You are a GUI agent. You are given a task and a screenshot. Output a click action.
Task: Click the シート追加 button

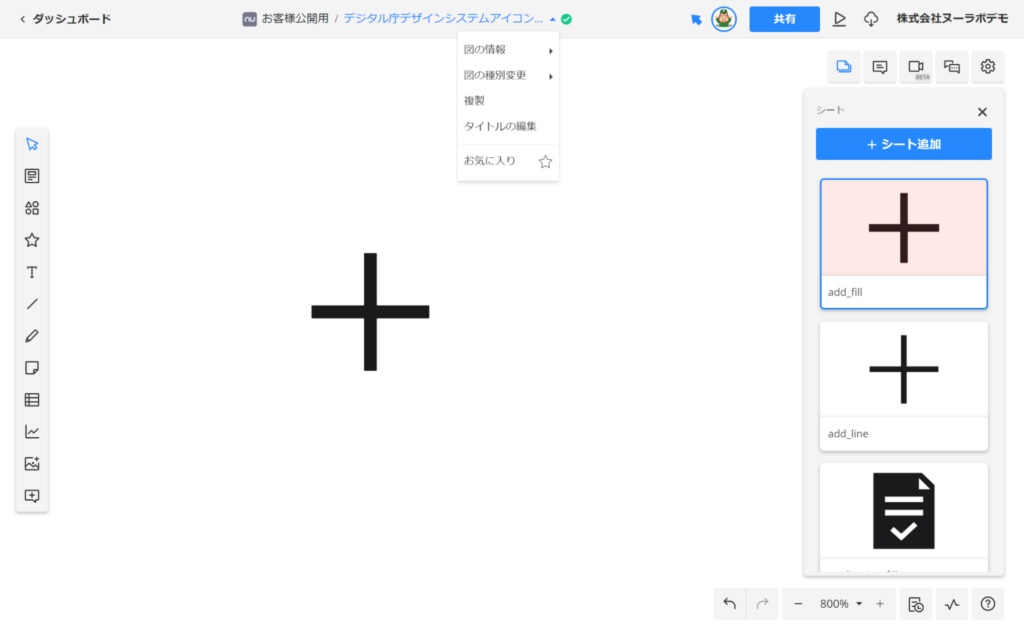[x=903, y=144]
